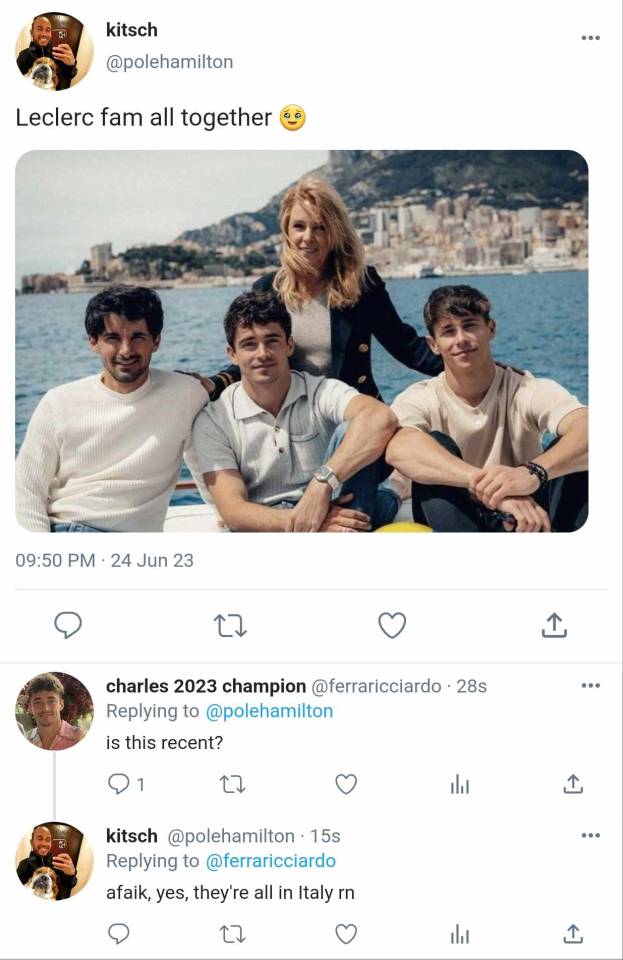Open kitsch's profile avatar on main tweet
The width and height of the screenshot is (623, 960).
tap(54, 52)
